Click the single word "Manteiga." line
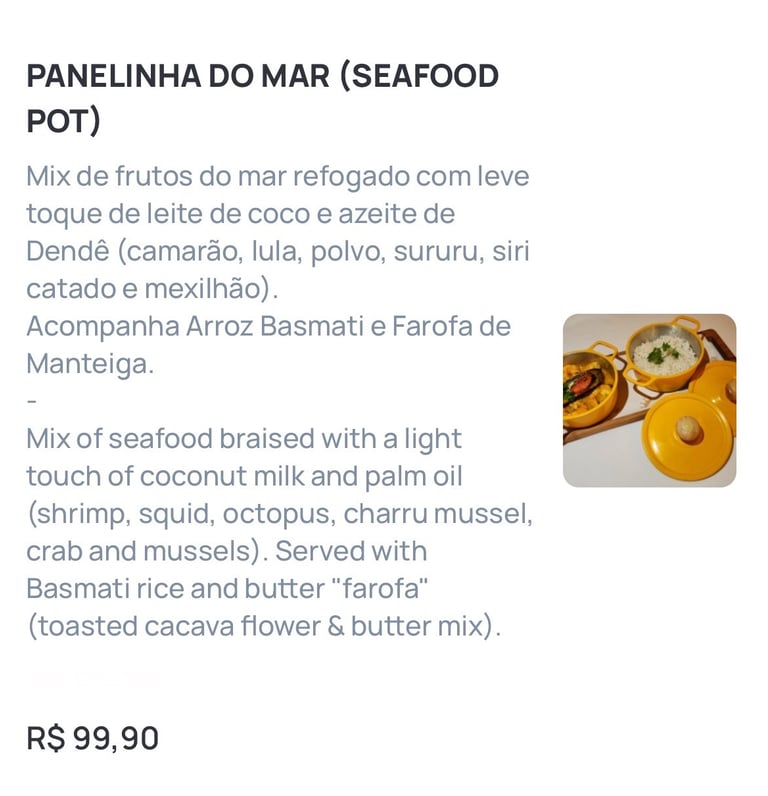 pyautogui.click(x=90, y=364)
